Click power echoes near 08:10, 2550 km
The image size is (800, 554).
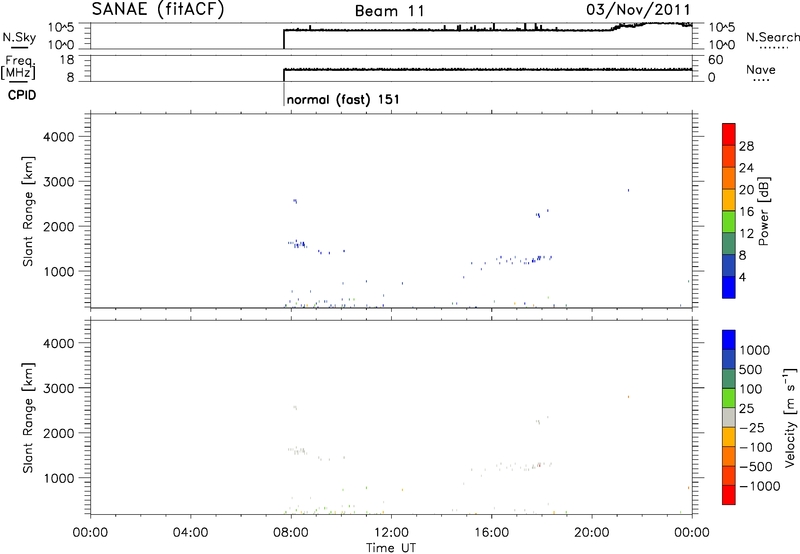click(x=295, y=201)
